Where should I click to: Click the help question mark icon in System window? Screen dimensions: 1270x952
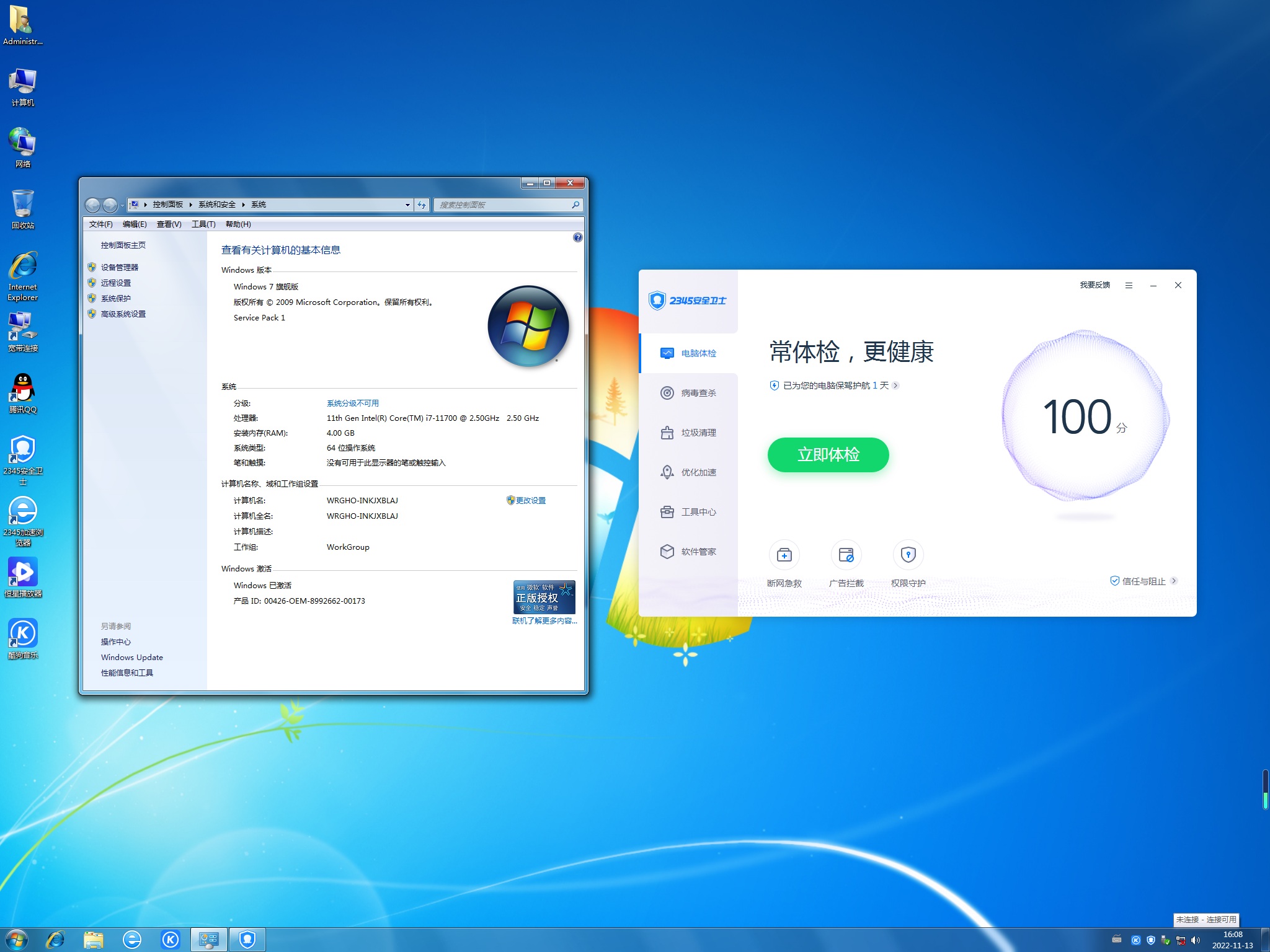577,237
